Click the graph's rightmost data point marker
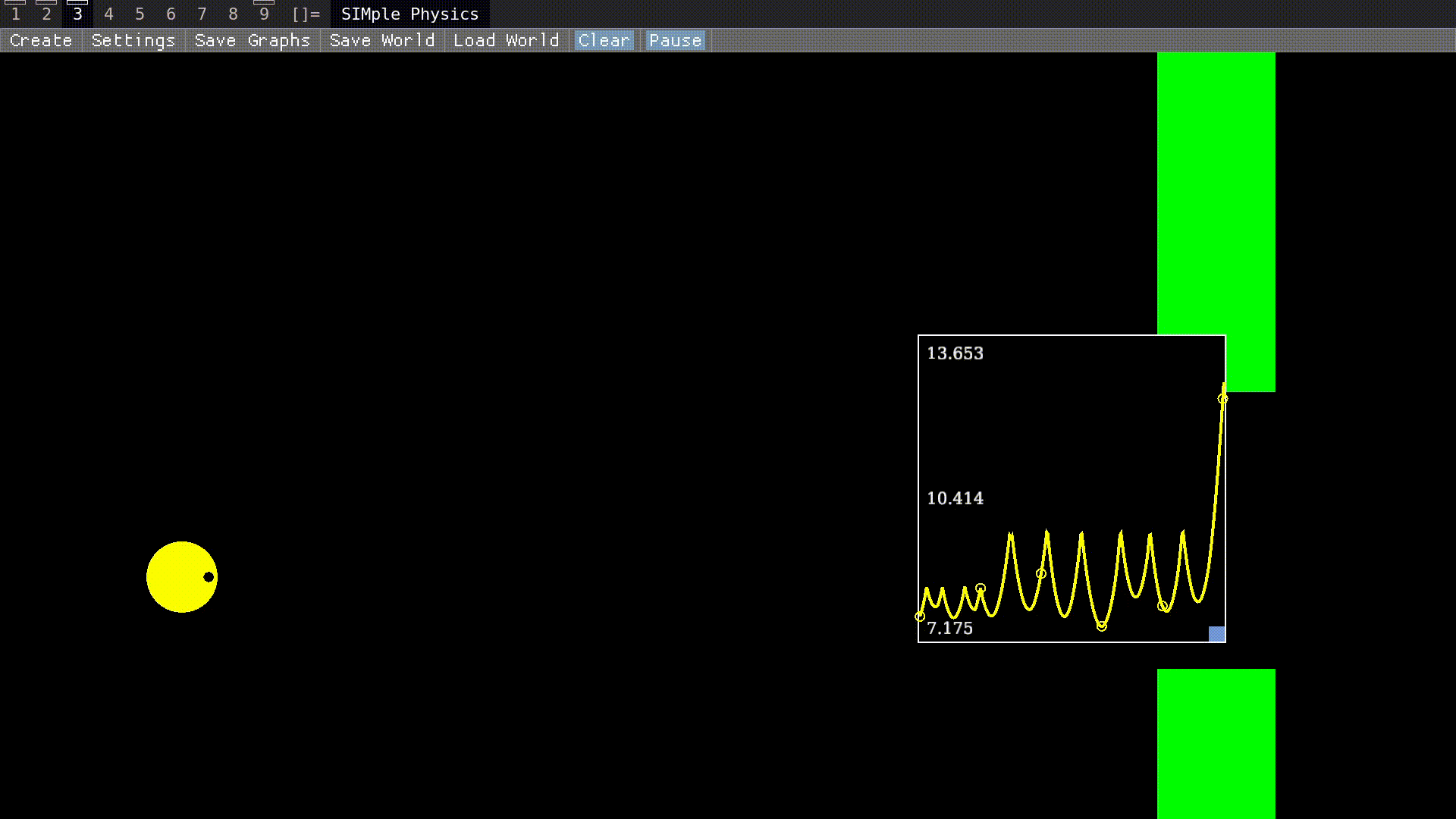Screen dimensions: 1456x819 (1222, 398)
